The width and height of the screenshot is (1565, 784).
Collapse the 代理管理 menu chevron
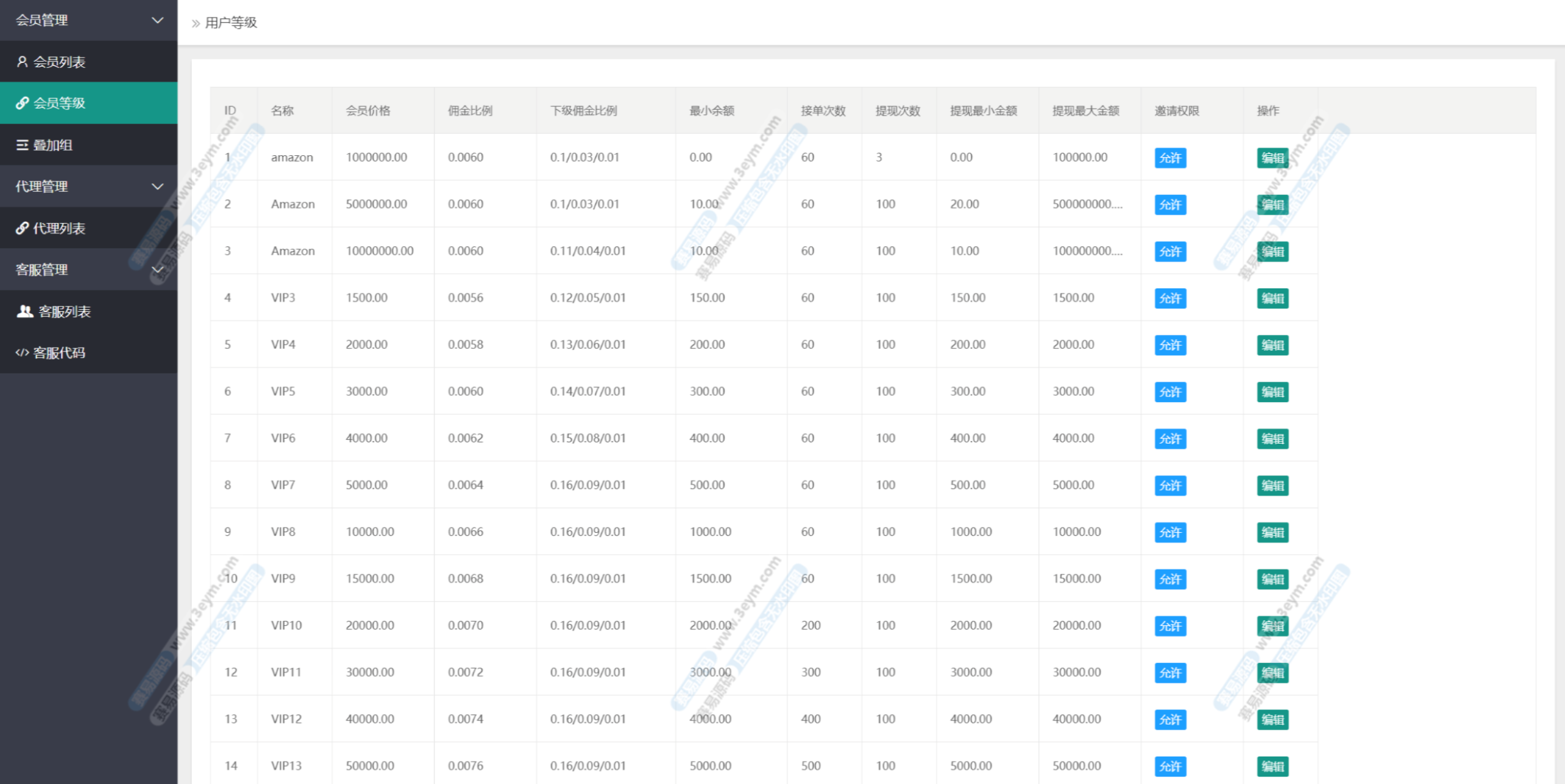(x=157, y=186)
